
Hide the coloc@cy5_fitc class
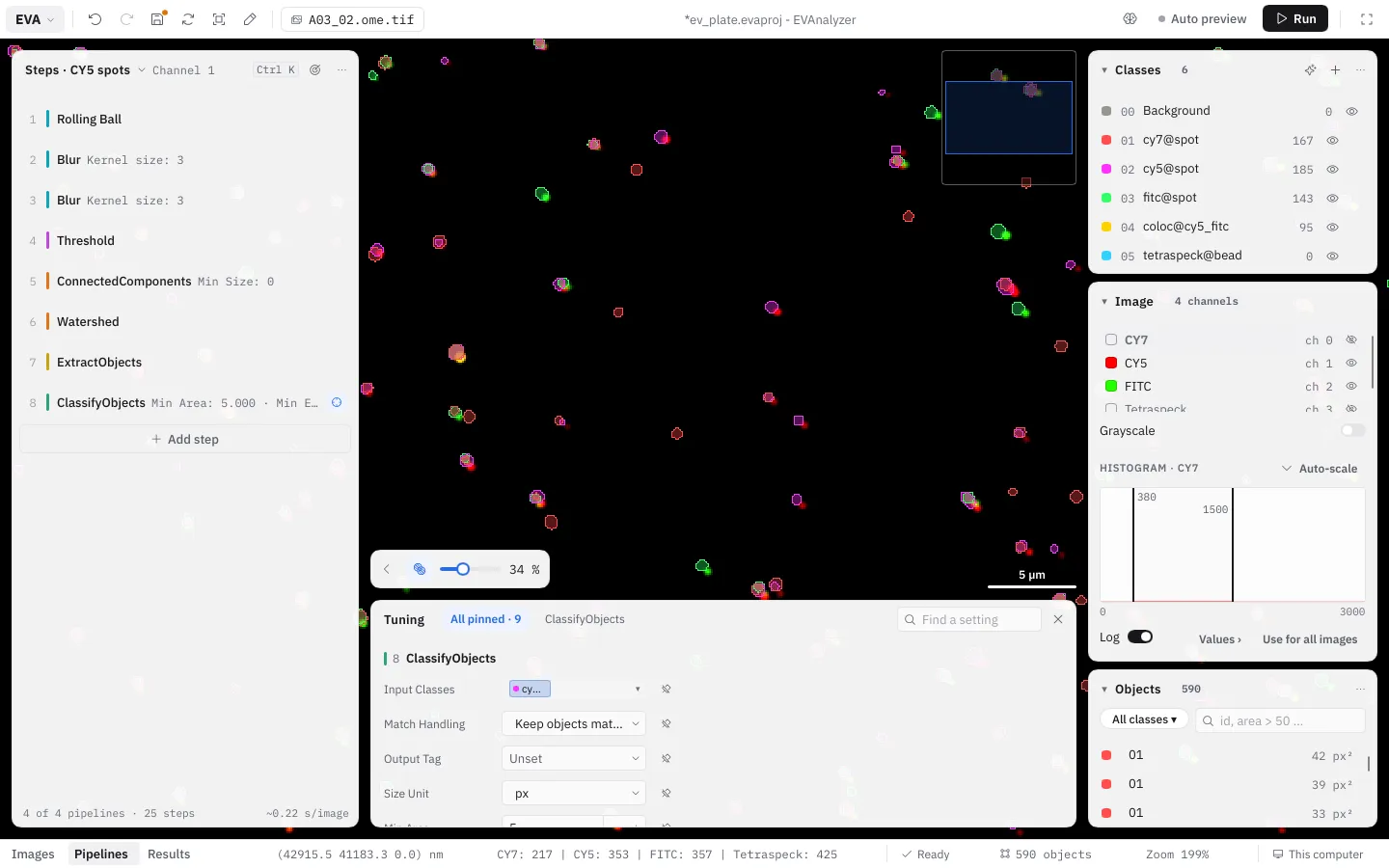click(1332, 227)
